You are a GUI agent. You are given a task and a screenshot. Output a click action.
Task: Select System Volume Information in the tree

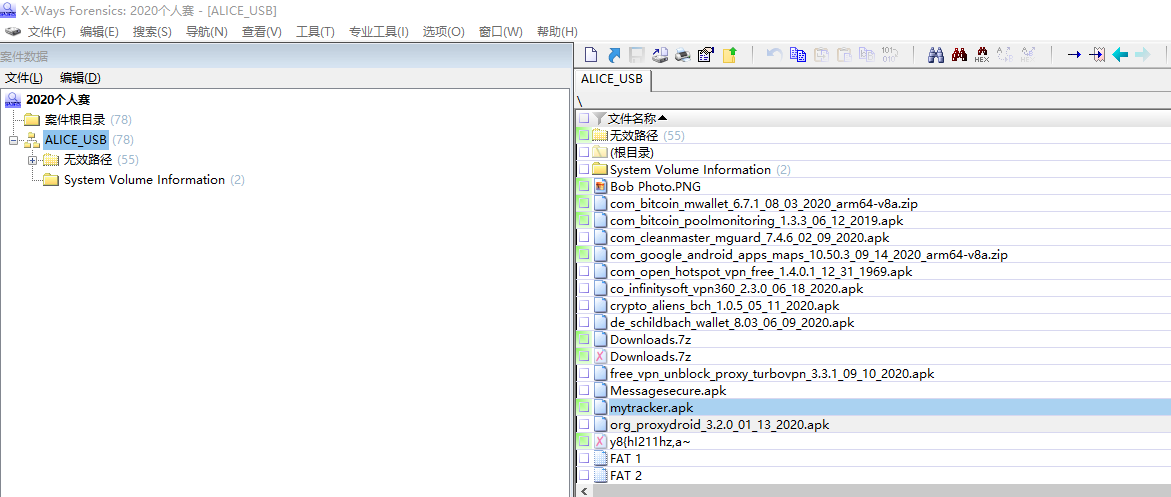[144, 180]
